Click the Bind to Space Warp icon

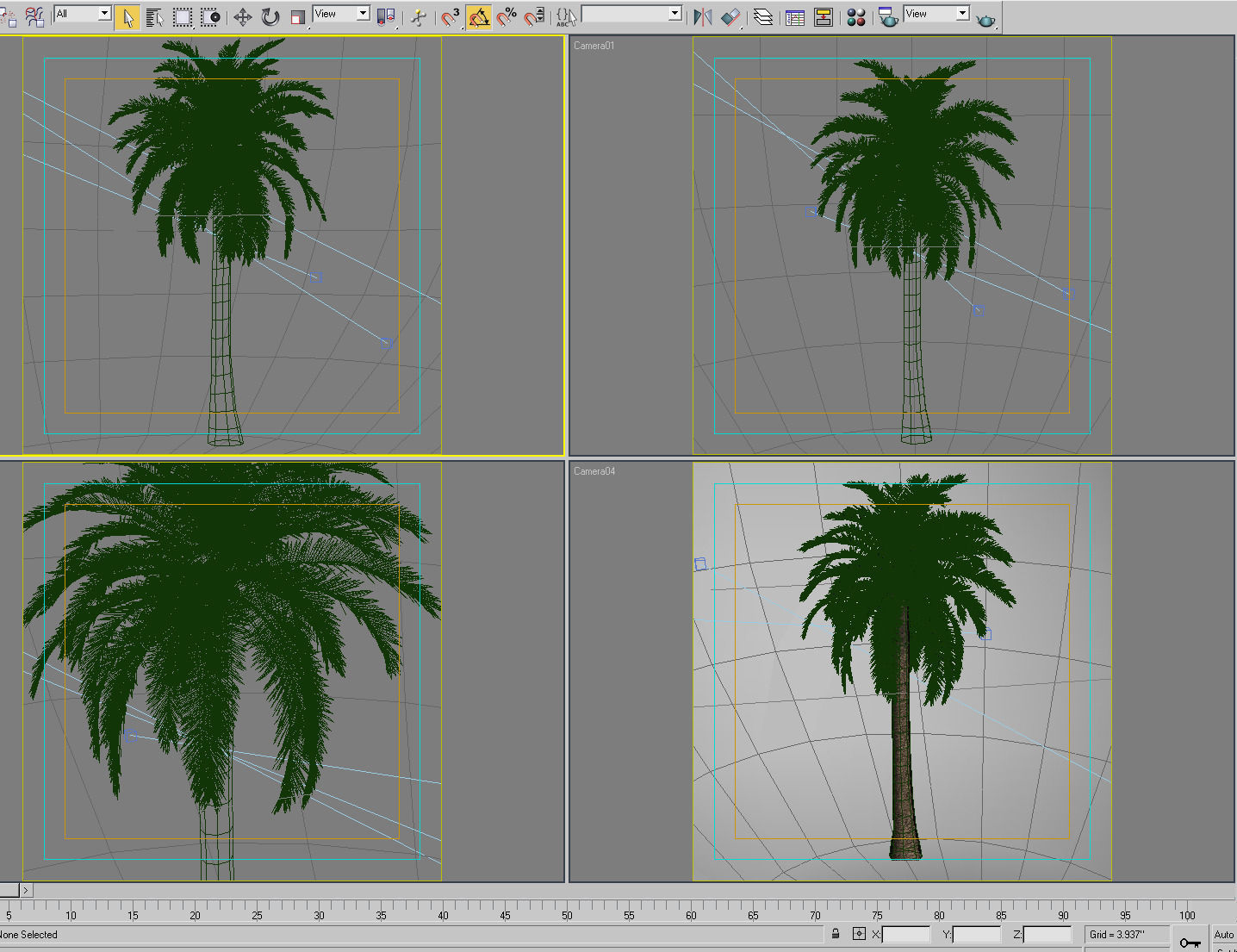pos(34,17)
